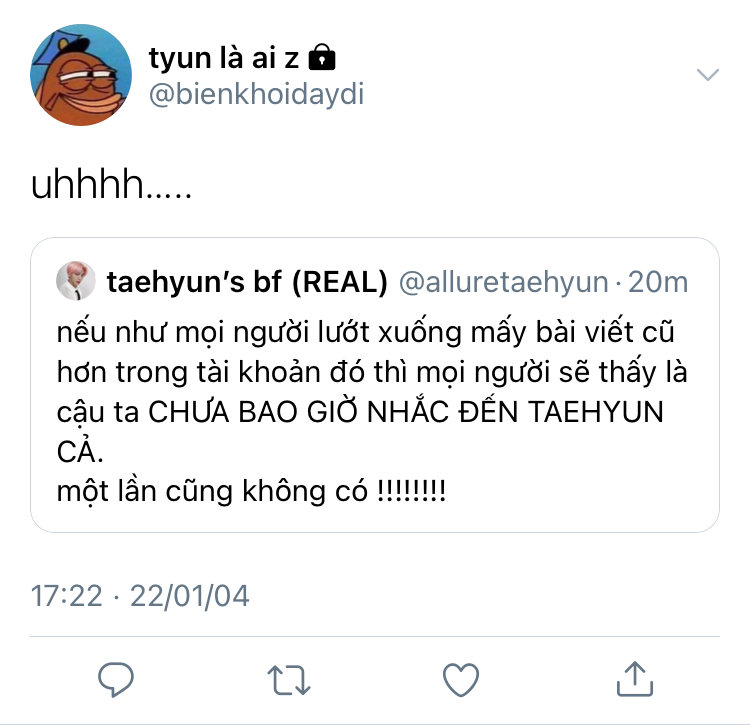This screenshot has height=725, width=750.
Task: Tap the 20m timestamp on quoted tweet
Action: pyautogui.click(x=658, y=282)
